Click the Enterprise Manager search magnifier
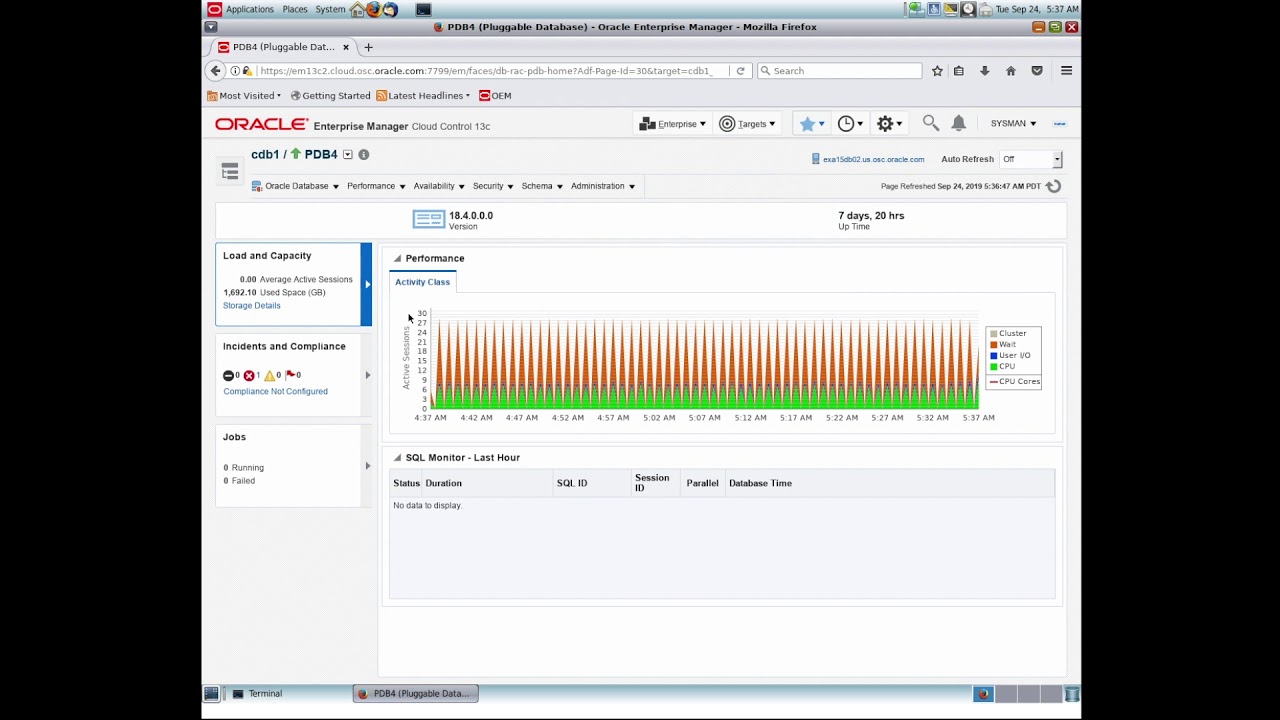 [930, 123]
